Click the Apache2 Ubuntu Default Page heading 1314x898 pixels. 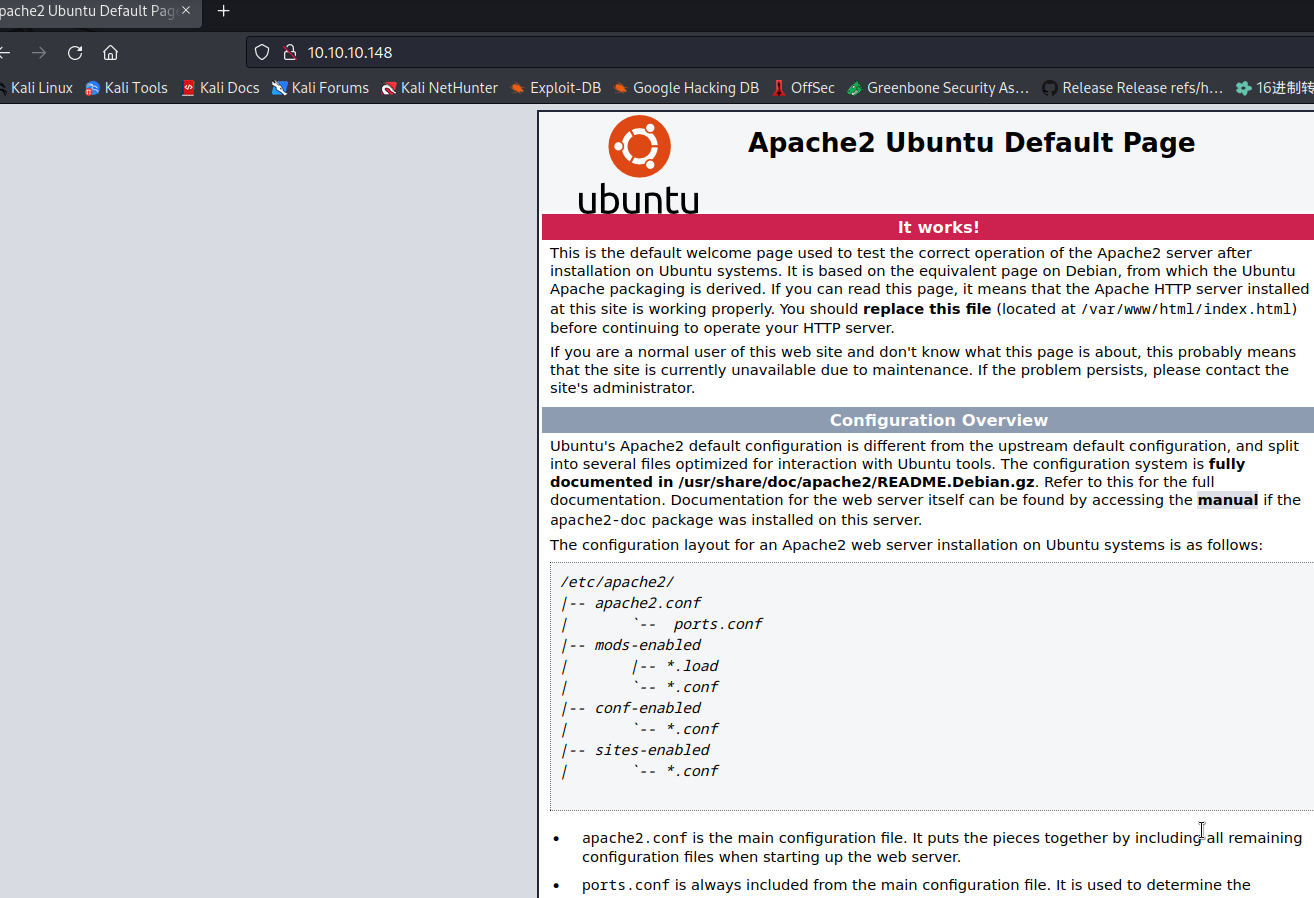[971, 142]
